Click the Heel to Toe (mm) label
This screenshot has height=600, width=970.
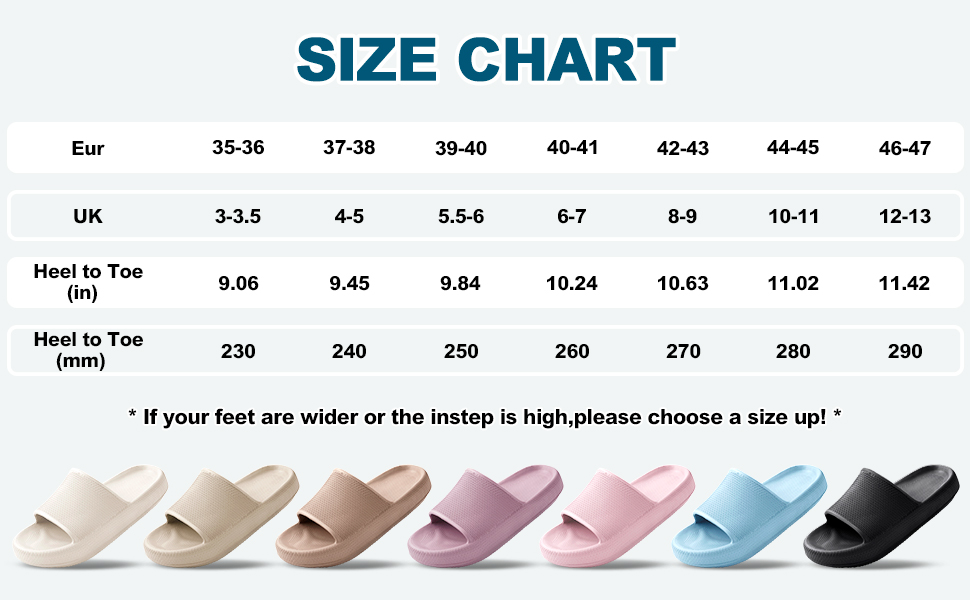[x=88, y=350]
